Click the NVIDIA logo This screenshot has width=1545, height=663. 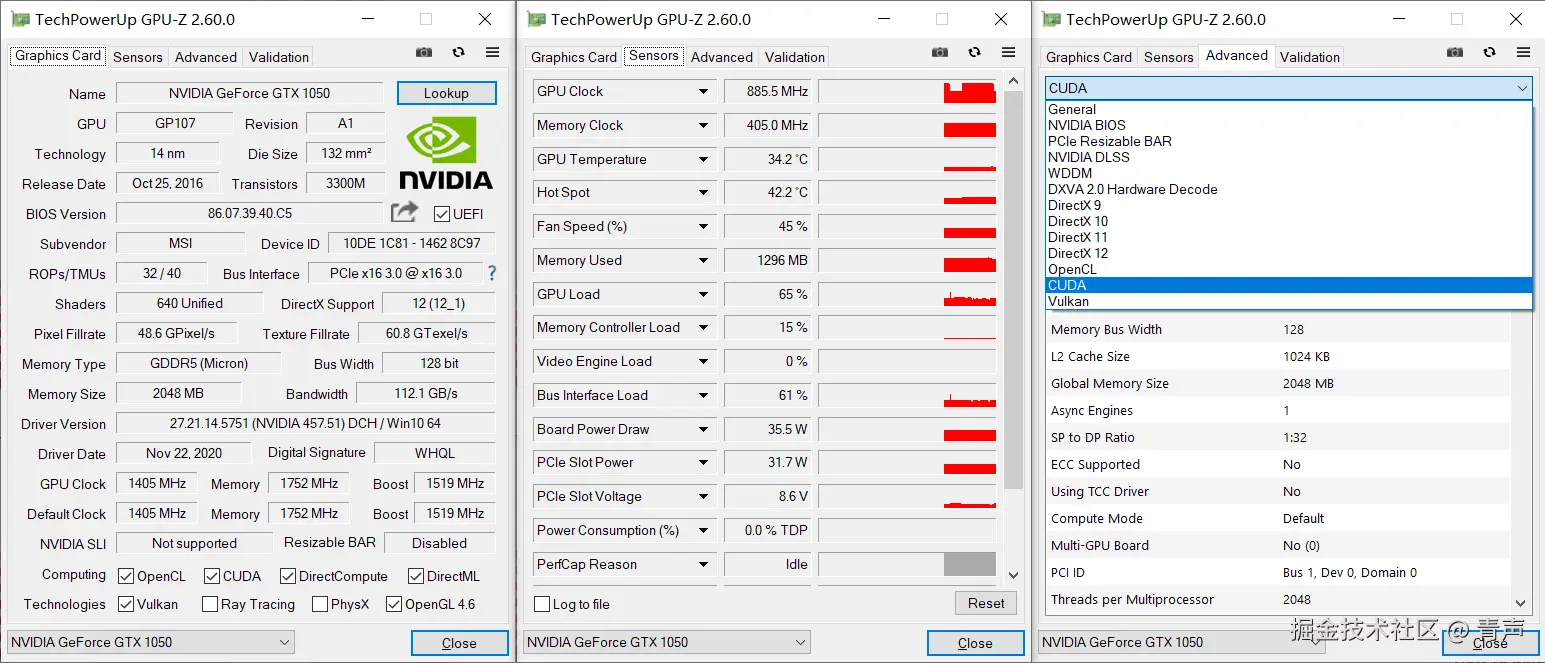[446, 153]
